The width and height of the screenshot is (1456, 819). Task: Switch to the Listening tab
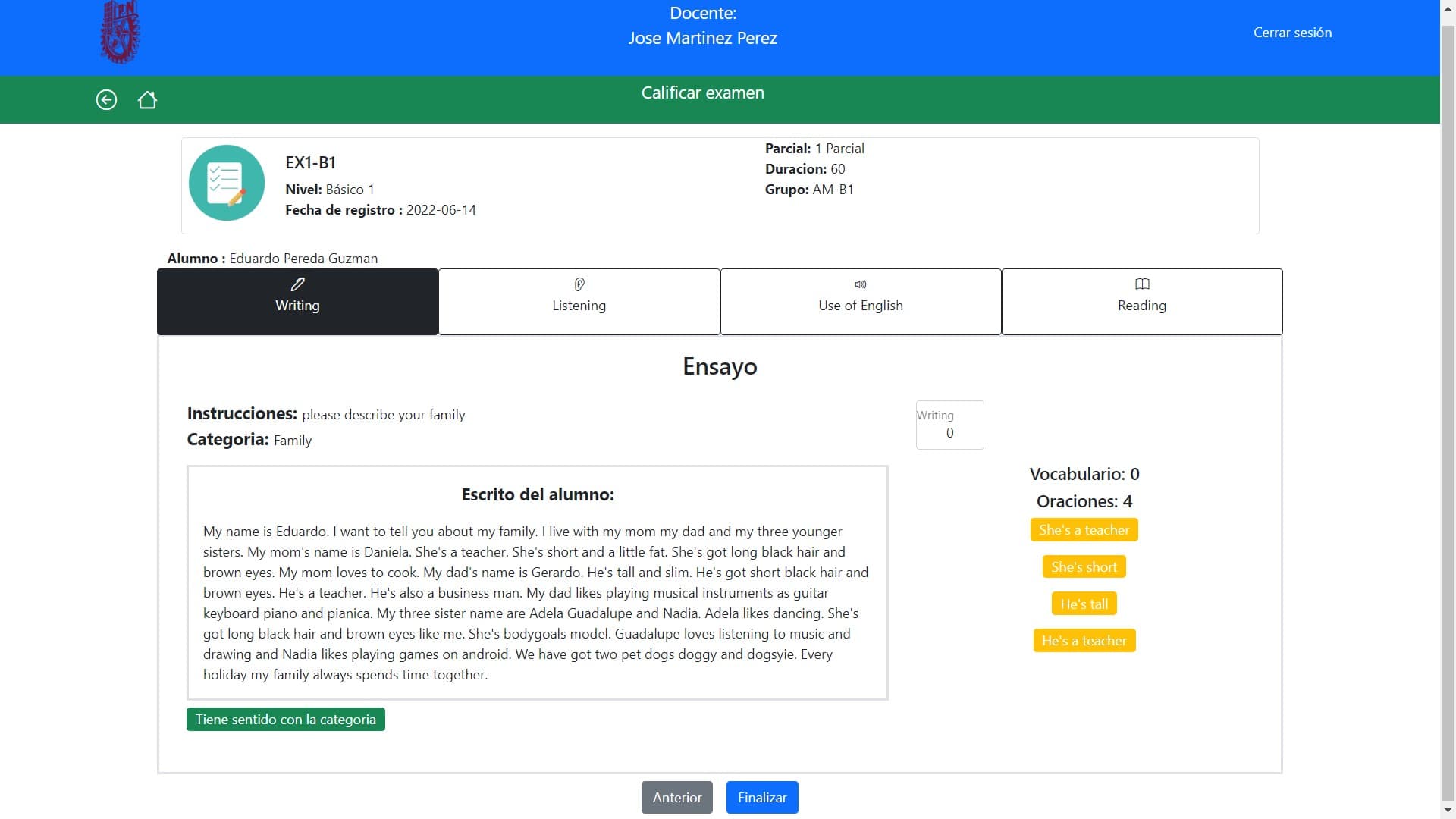click(x=579, y=303)
